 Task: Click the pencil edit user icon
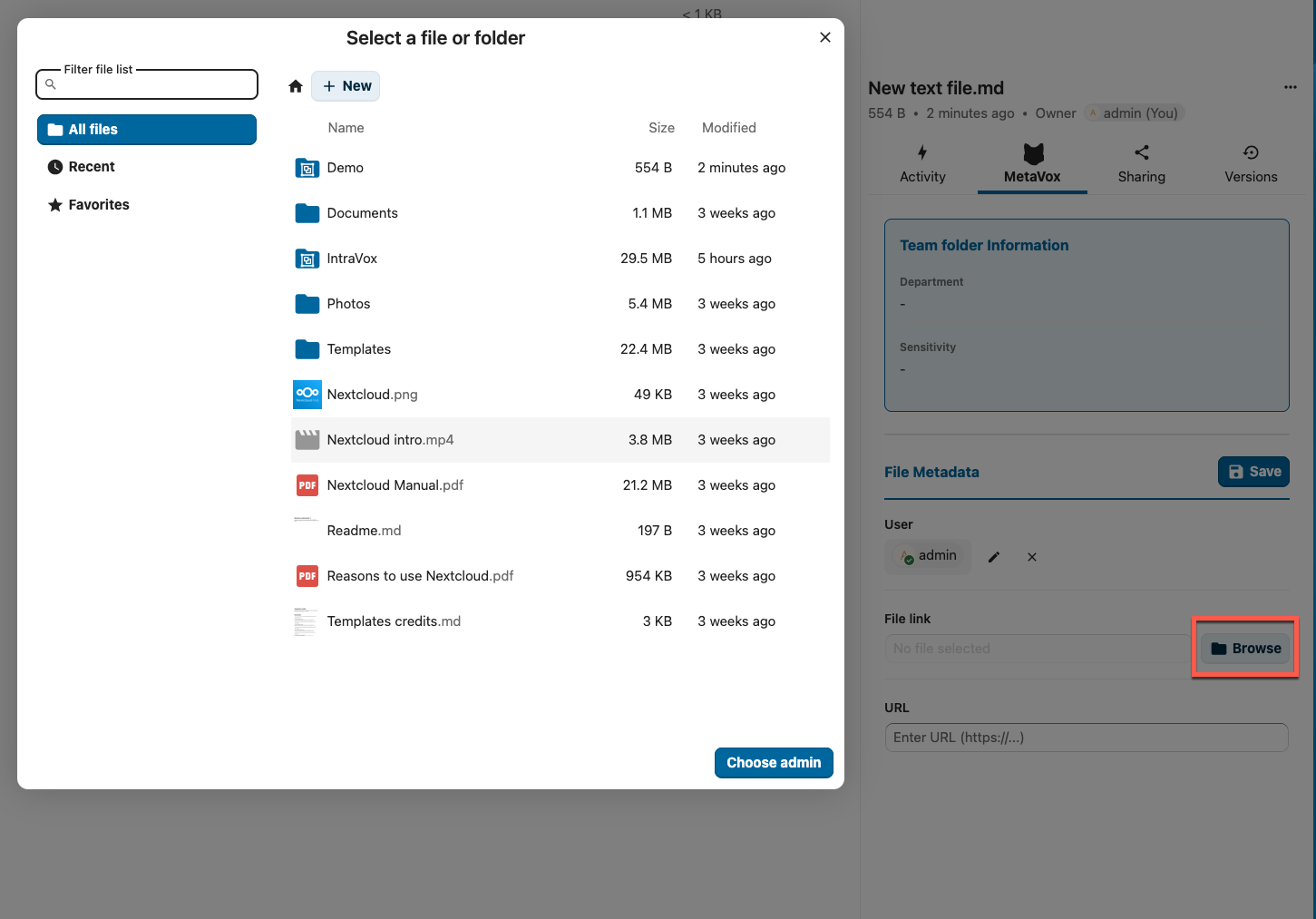pyautogui.click(x=994, y=557)
